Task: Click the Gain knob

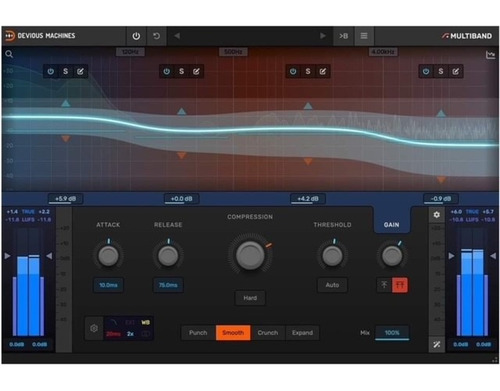Action: click(392, 256)
